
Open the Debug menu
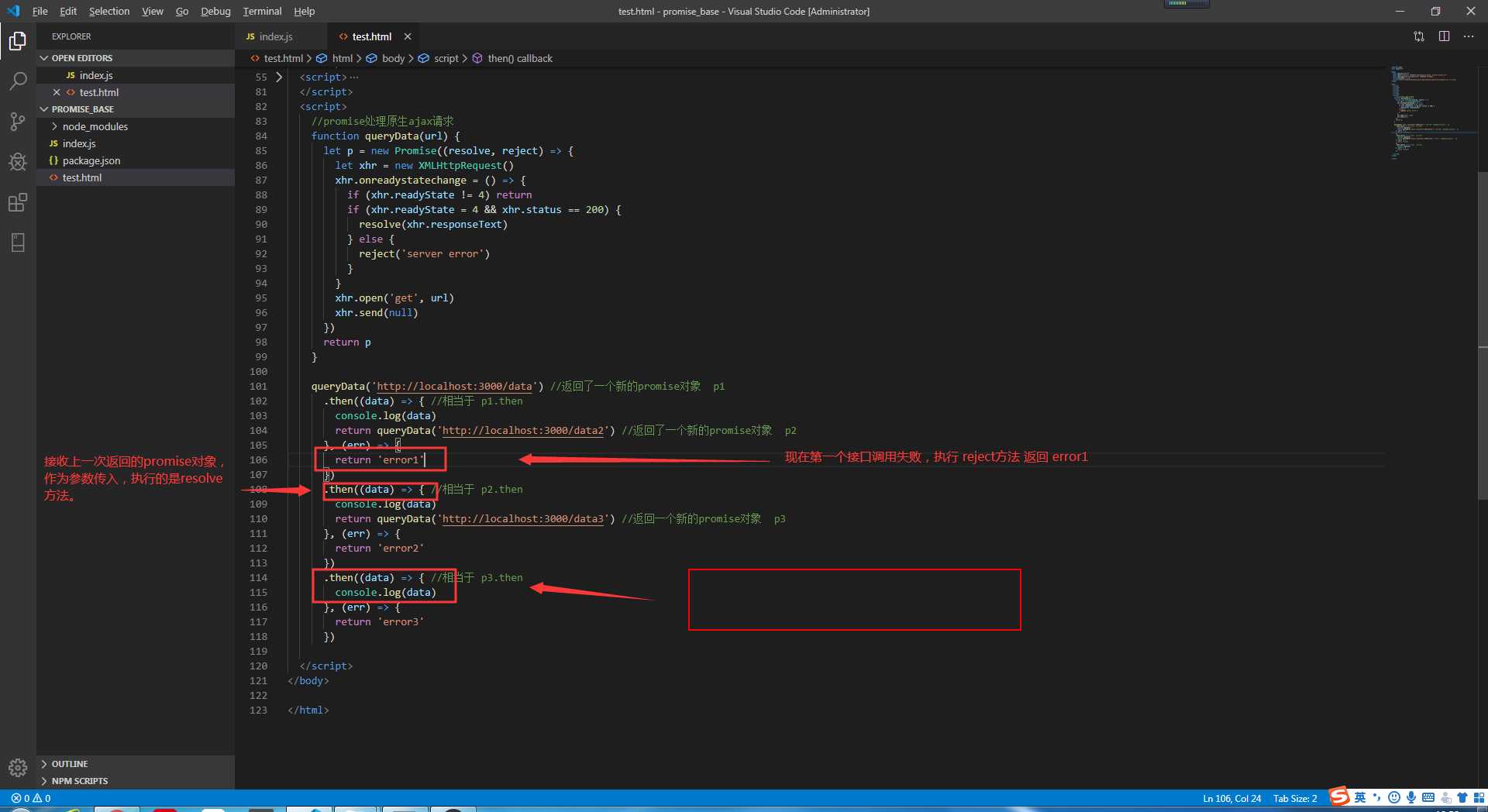pos(215,11)
